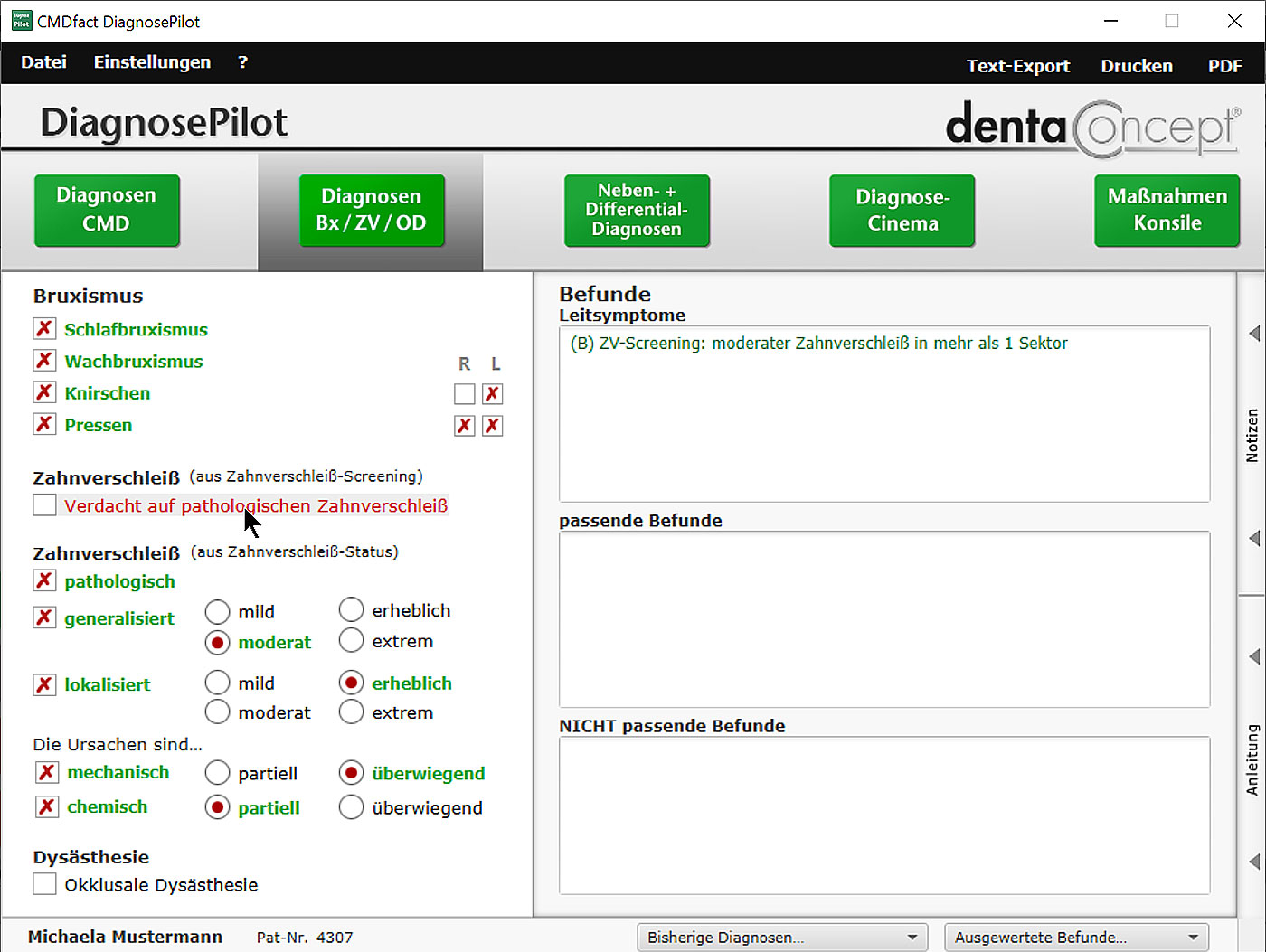Click the arrow below Anleitung
This screenshot has width=1266, height=952.
(1254, 862)
